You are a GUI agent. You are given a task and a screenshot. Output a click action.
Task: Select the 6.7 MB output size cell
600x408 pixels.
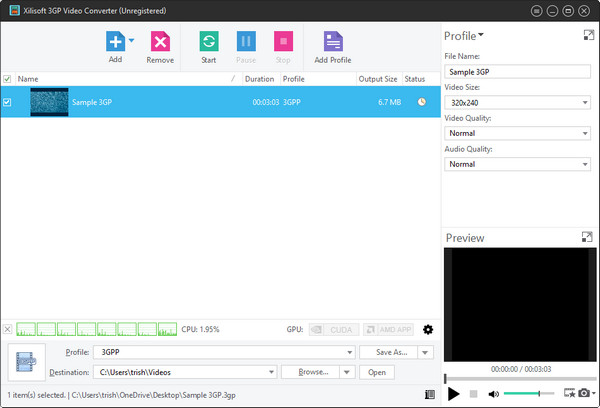(390, 102)
